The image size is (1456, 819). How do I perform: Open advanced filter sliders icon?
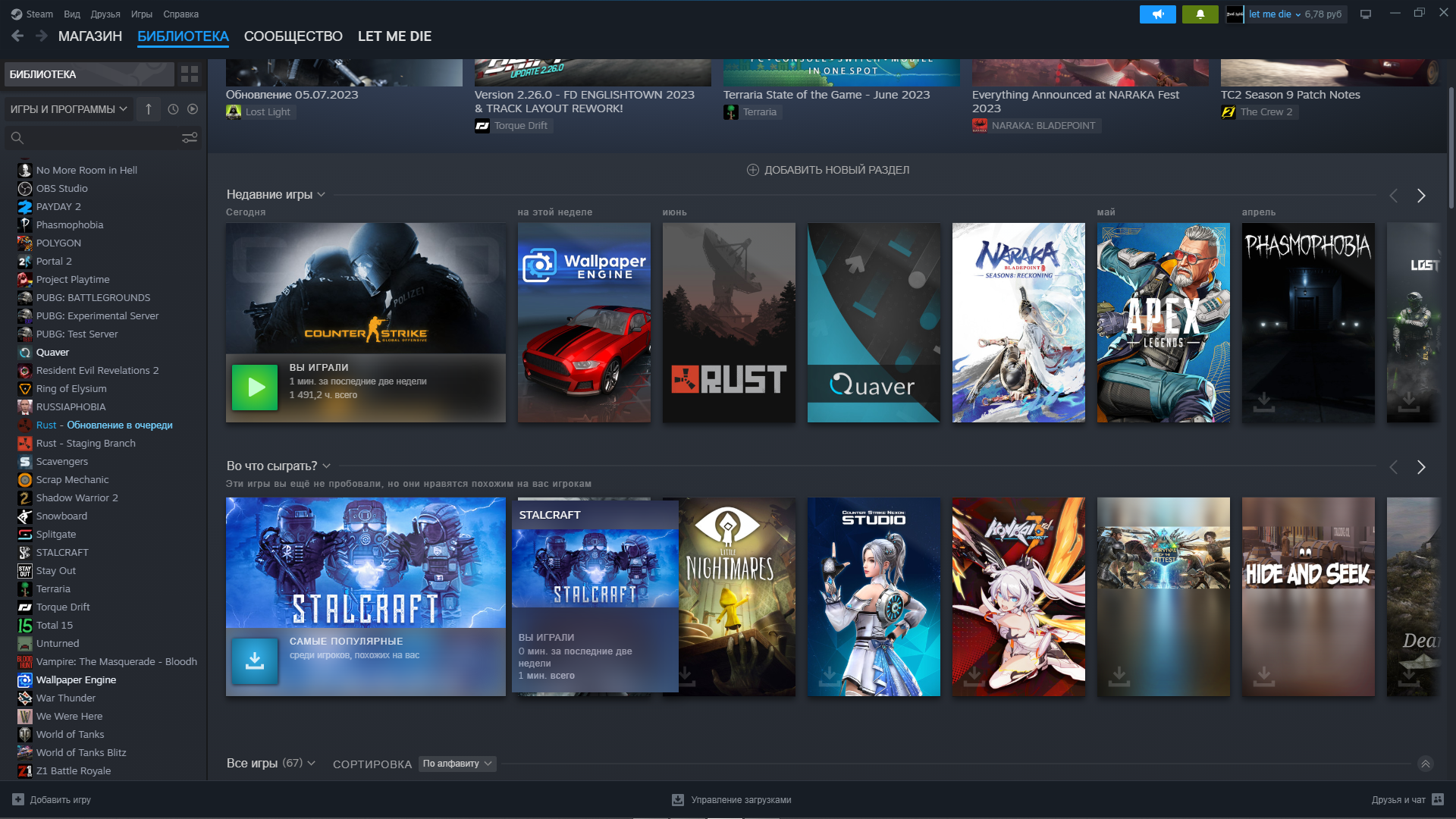[x=190, y=138]
